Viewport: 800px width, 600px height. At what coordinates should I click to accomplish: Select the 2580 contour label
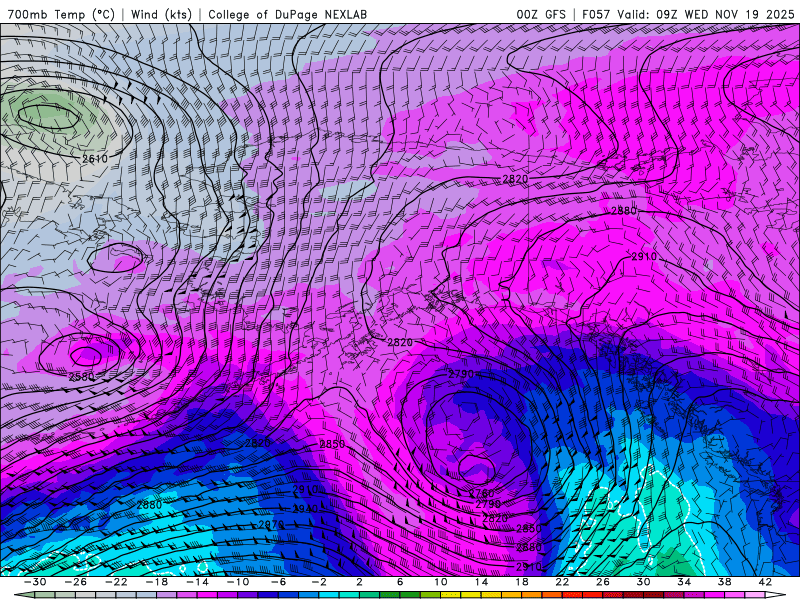pos(82,377)
